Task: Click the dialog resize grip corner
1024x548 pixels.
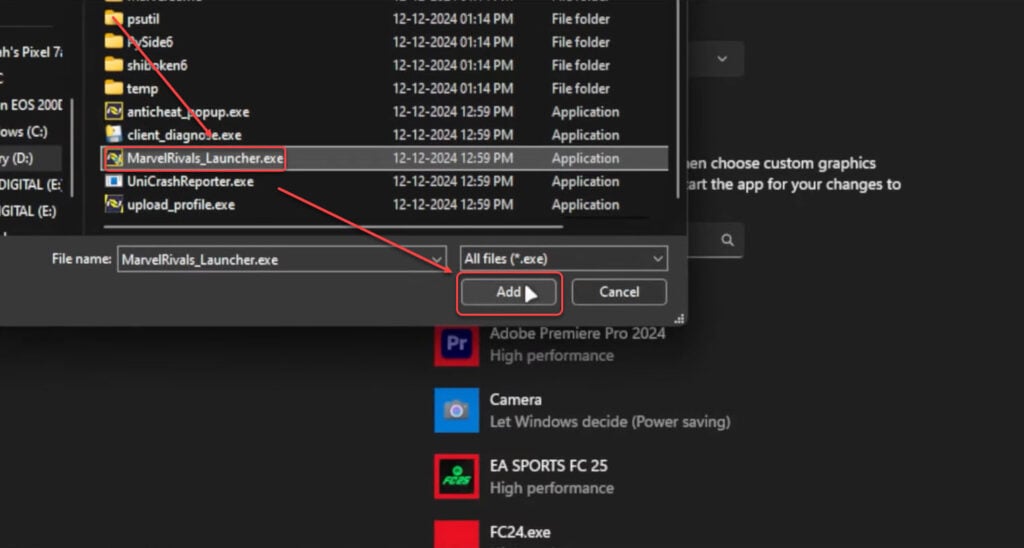Action: pyautogui.click(x=679, y=319)
